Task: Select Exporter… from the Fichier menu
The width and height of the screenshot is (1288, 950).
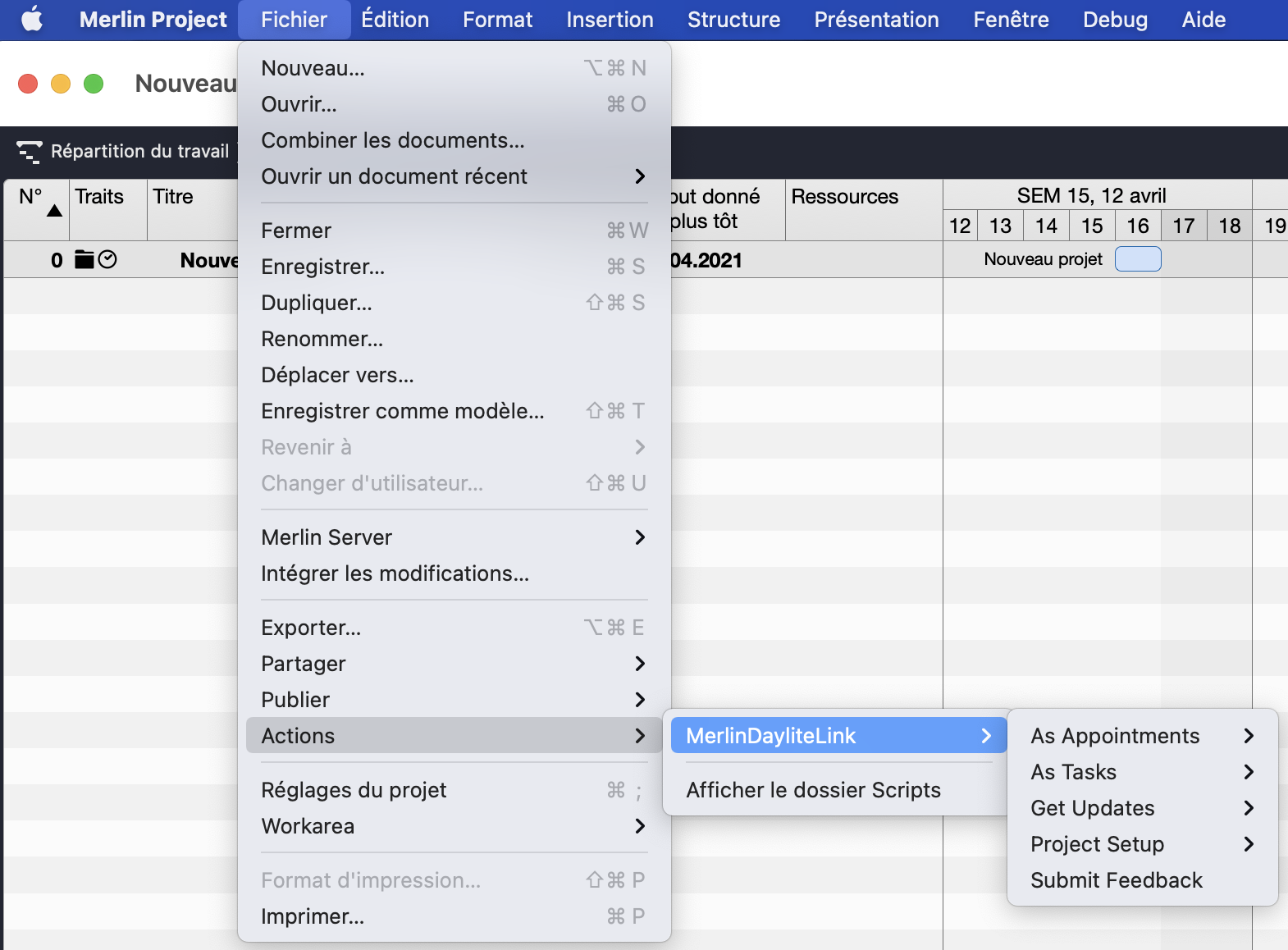Action: [311, 628]
